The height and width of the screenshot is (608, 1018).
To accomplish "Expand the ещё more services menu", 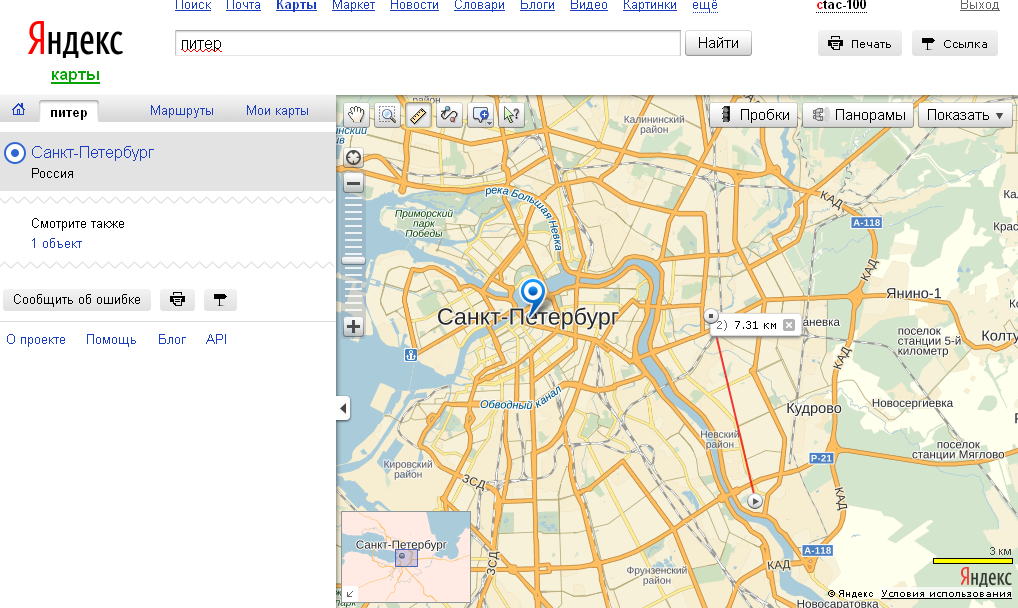I will click(705, 5).
